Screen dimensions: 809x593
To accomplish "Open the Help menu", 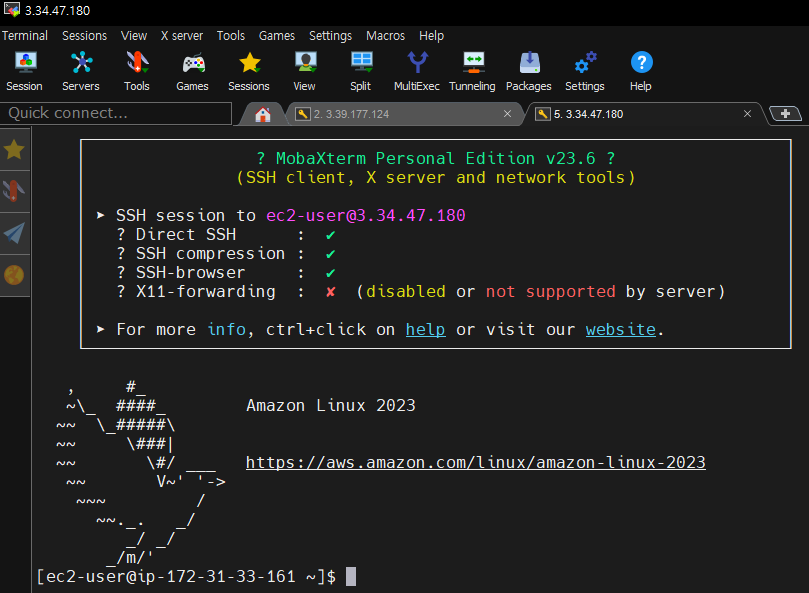I will coord(431,36).
